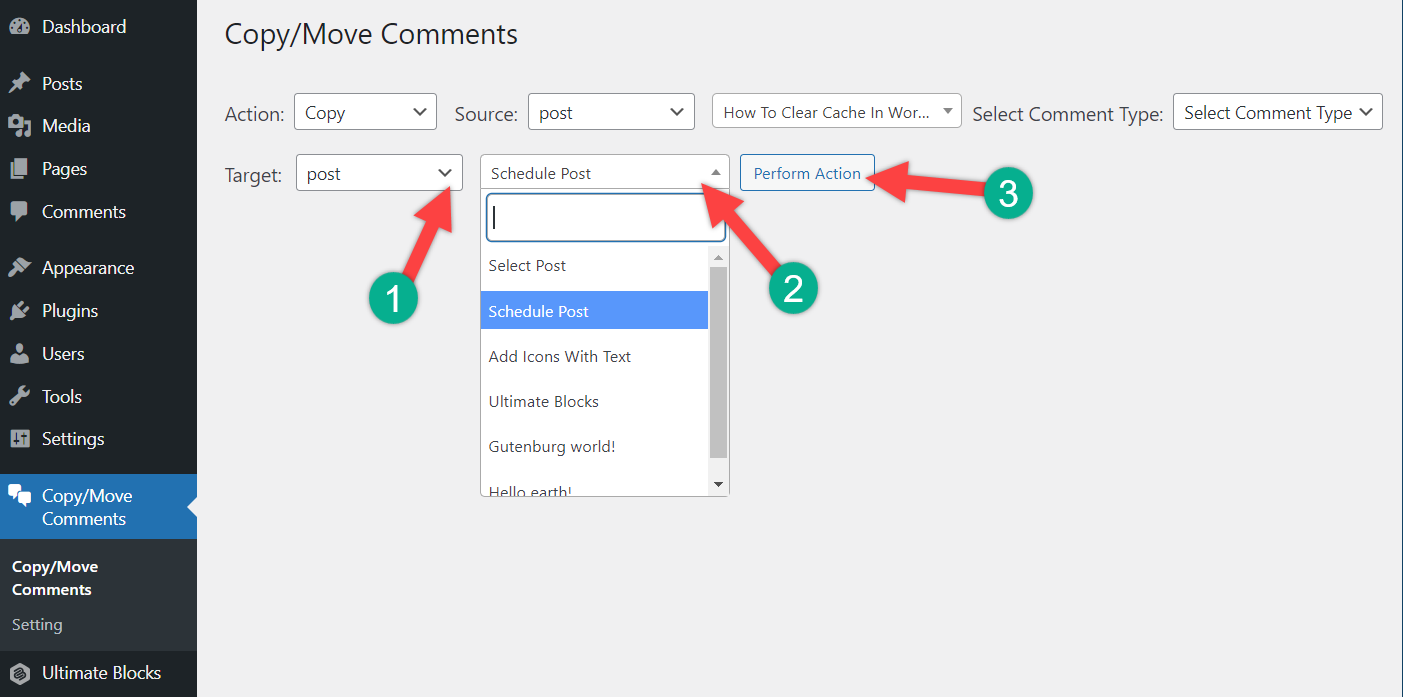Open the Setting submenu link
Viewport: 1403px width, 697px height.
coord(37,625)
